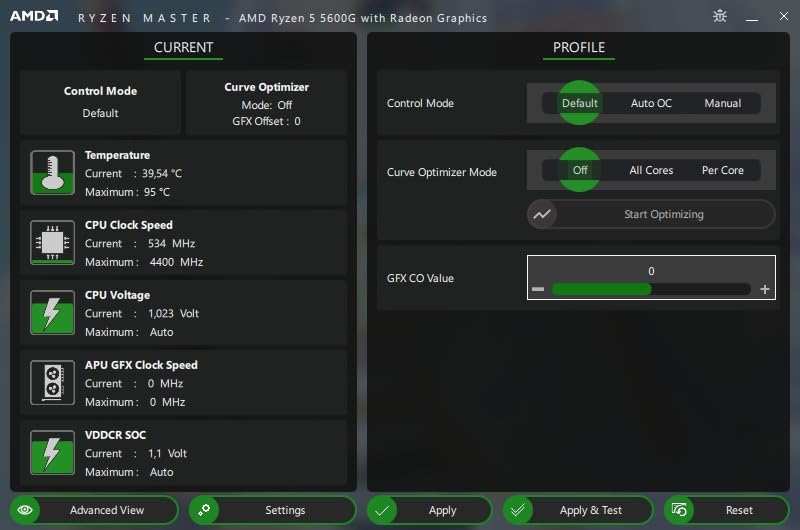Click Start Optimizing button
Viewport: 800px width, 530px height.
651,214
